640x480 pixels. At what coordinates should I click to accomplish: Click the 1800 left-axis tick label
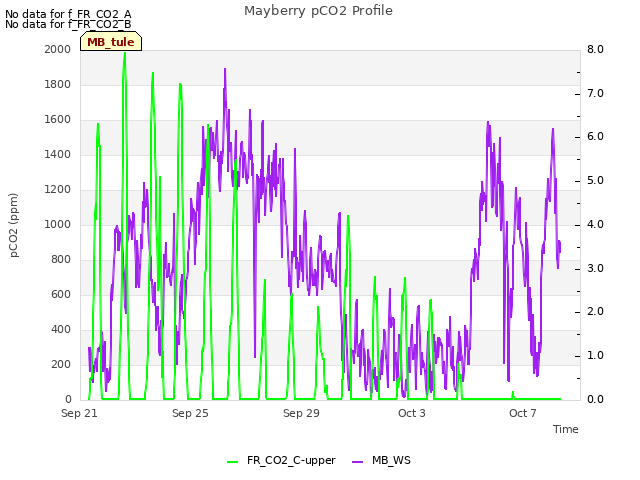[58, 84]
